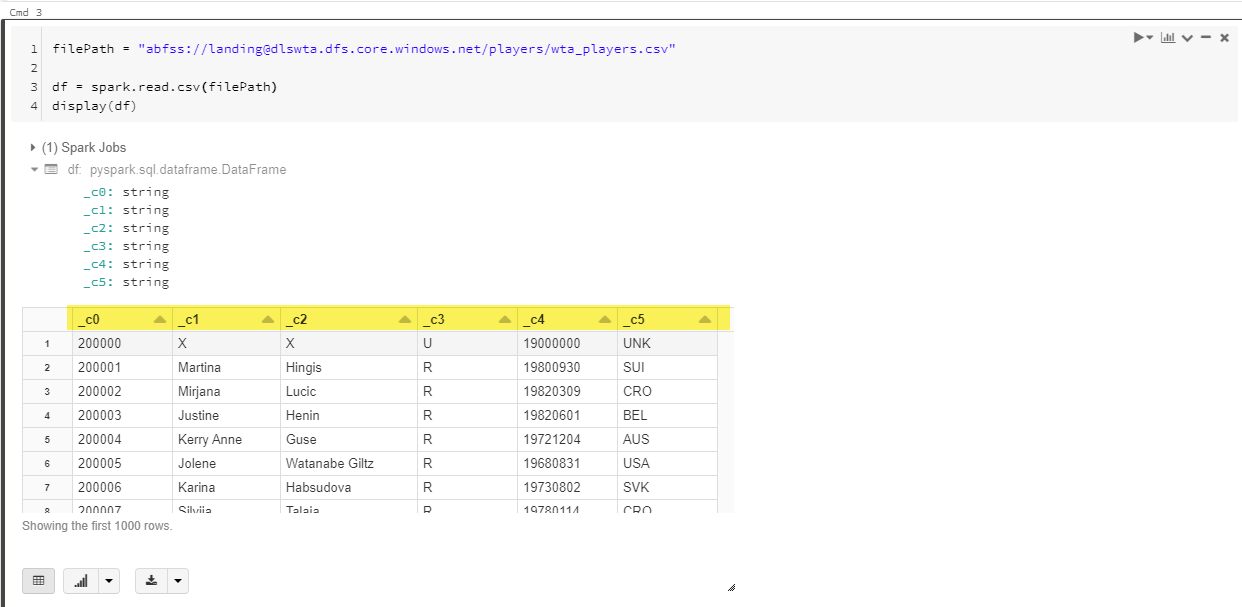The width and height of the screenshot is (1242, 607).
Task: Sort by the _c5 column arrow
Action: coord(705,320)
